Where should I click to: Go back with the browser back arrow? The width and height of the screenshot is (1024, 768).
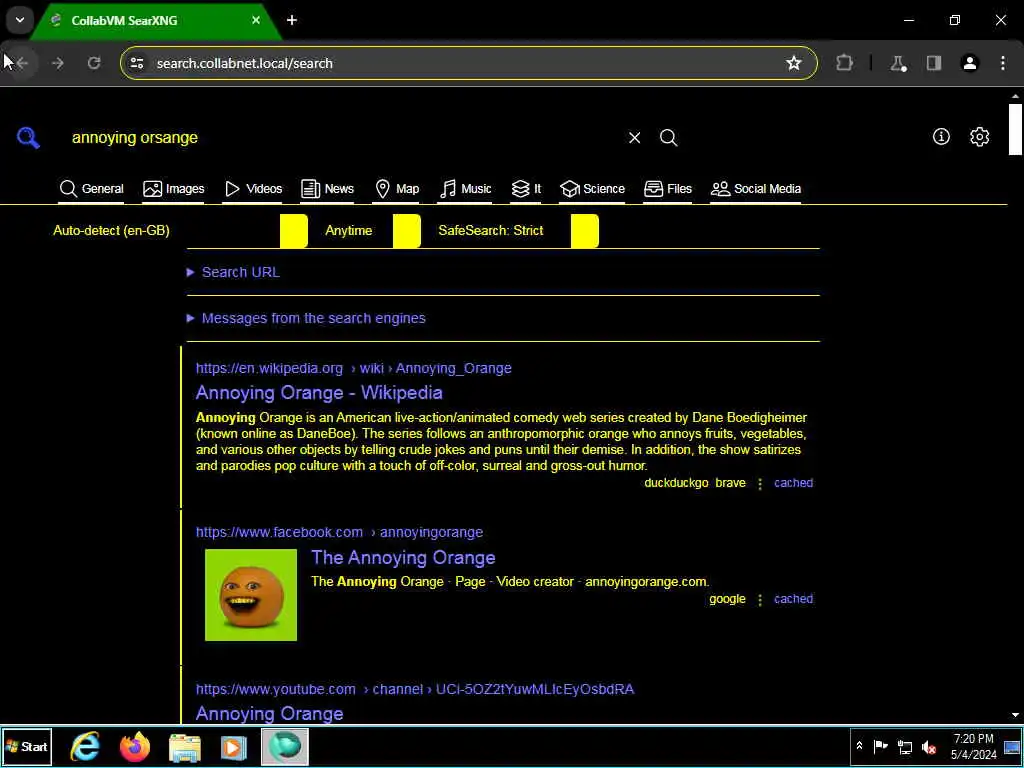click(22, 63)
